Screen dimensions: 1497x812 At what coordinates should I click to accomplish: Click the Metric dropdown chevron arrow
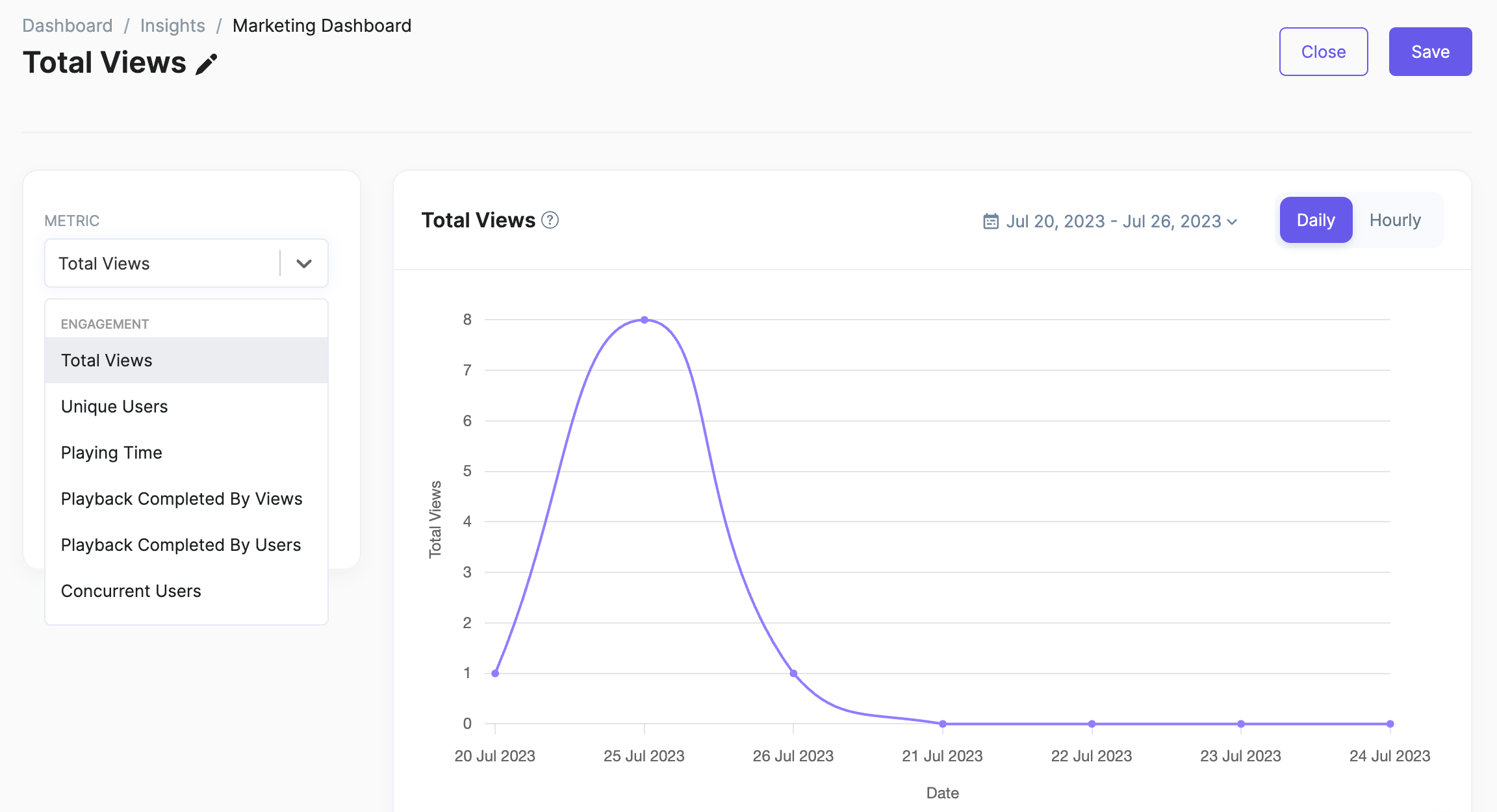303,264
